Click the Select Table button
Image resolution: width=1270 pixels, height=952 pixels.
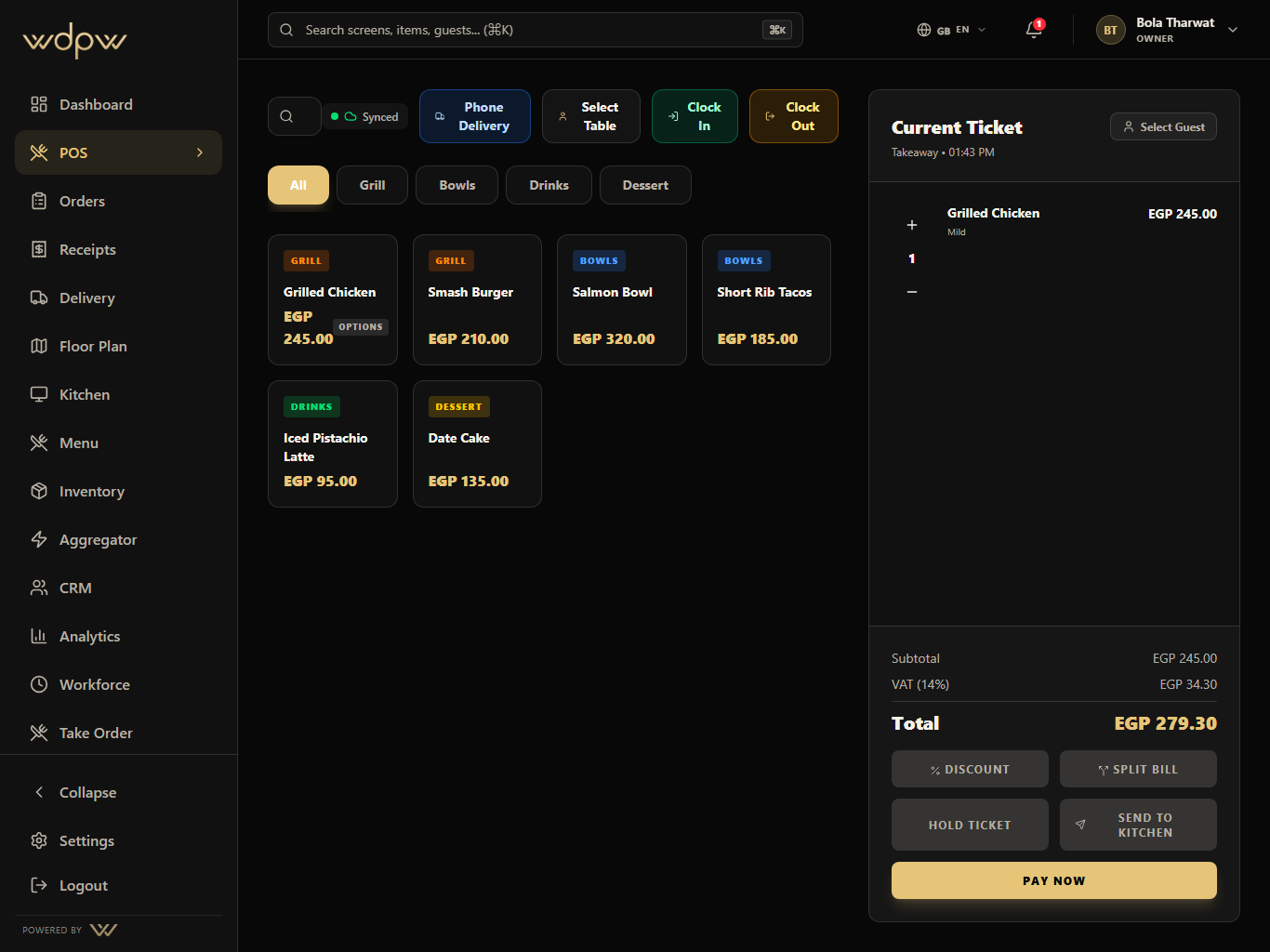[591, 116]
